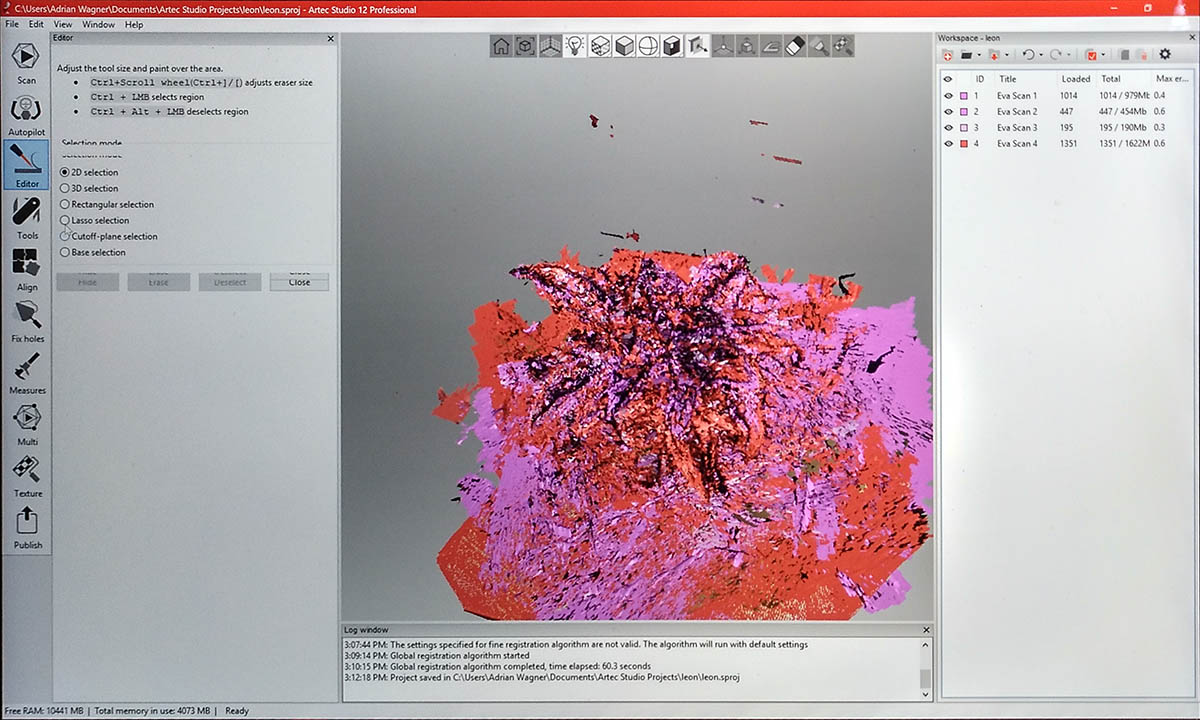Click the Deselect button in Editor panel
The width and height of the screenshot is (1200, 720).
(x=229, y=281)
